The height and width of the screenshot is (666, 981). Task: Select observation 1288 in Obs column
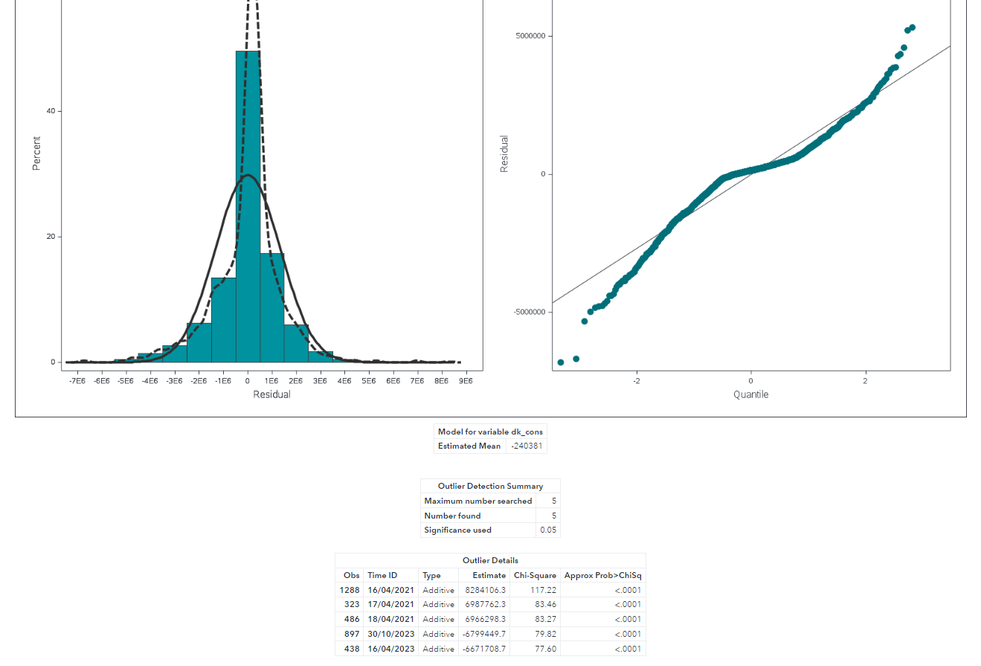tap(350, 590)
